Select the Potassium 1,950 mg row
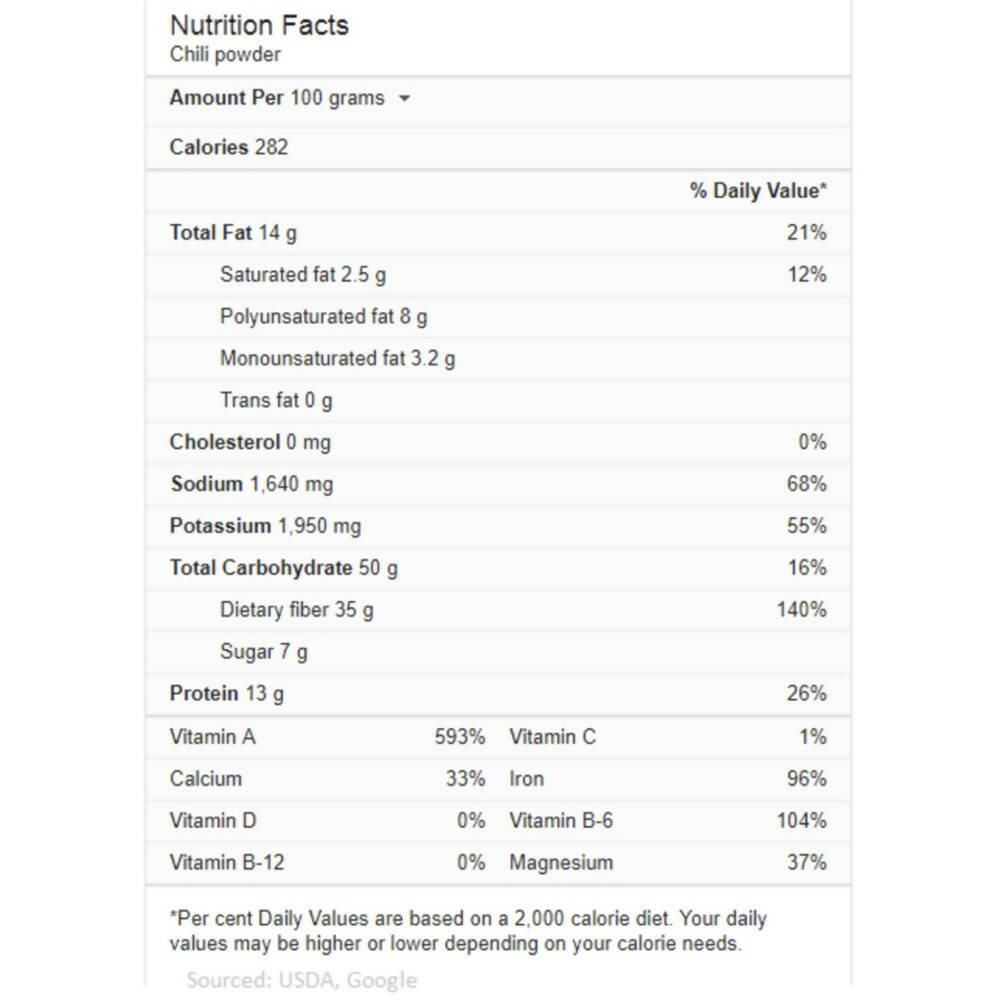The width and height of the screenshot is (1000, 1000). tap(265, 526)
